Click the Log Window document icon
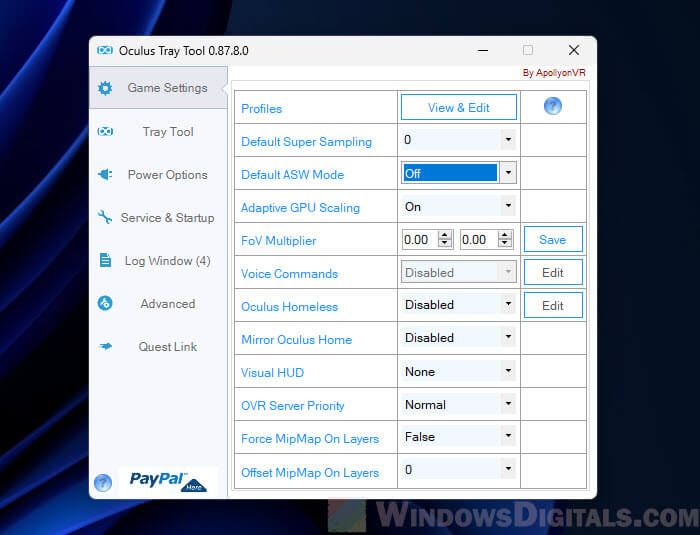The image size is (700, 535). [x=105, y=260]
